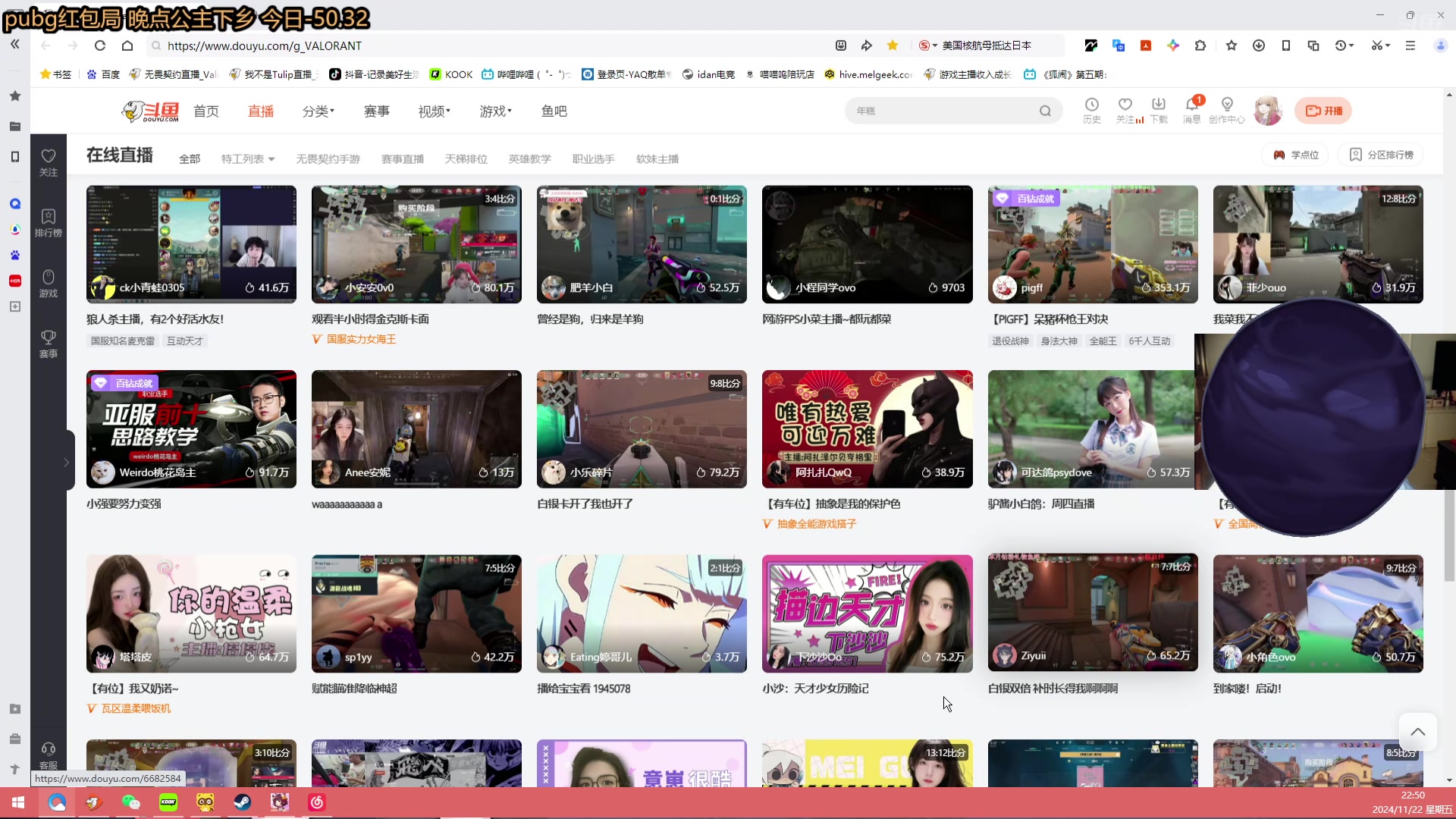Click the browser address bar URL
This screenshot has width=1456, height=819.
click(265, 45)
